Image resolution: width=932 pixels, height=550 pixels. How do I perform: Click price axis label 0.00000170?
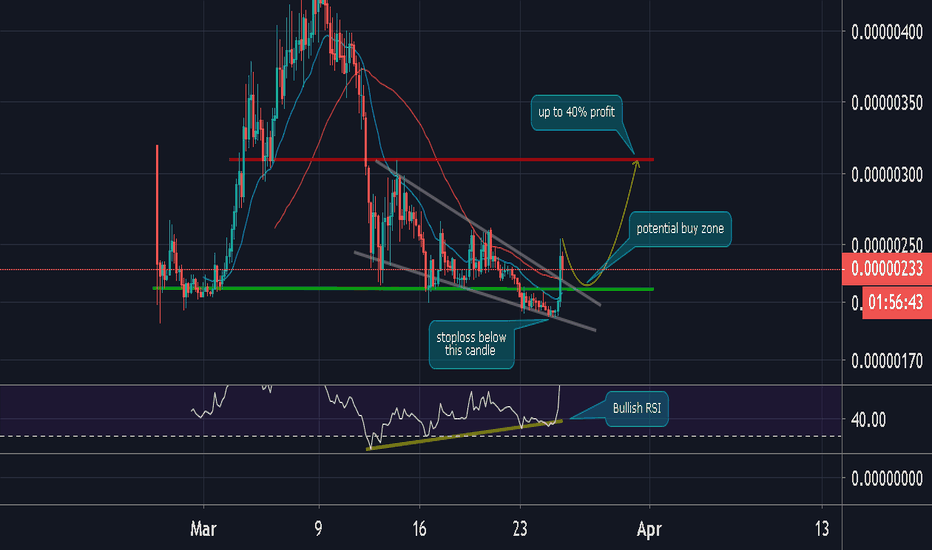[887, 360]
